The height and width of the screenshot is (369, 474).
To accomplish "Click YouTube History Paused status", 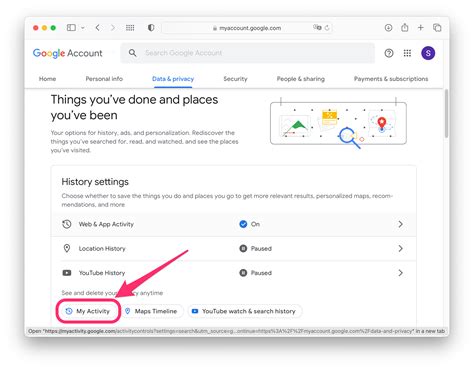I will click(x=256, y=273).
